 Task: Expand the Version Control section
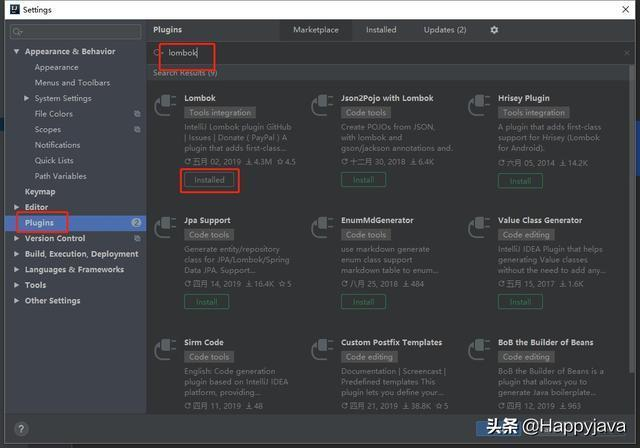pyautogui.click(x=16, y=238)
